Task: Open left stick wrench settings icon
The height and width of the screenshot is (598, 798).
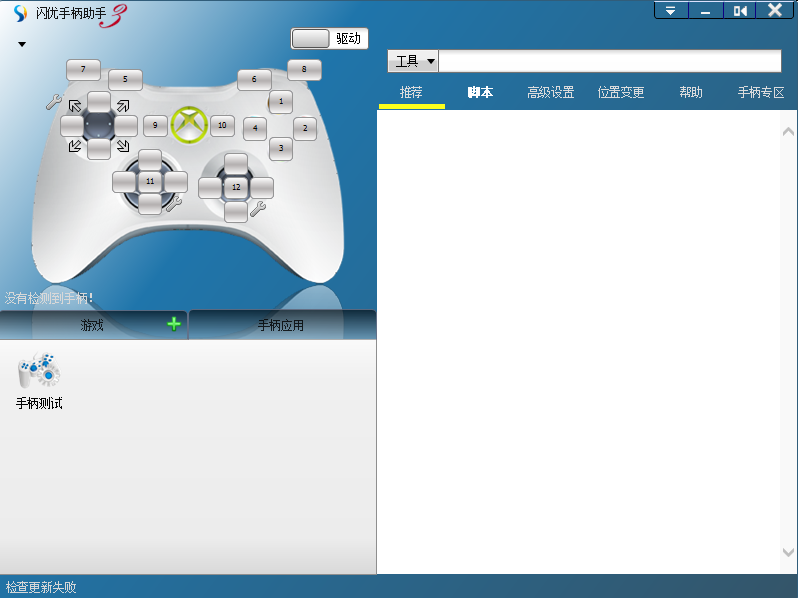Action: (x=174, y=204)
